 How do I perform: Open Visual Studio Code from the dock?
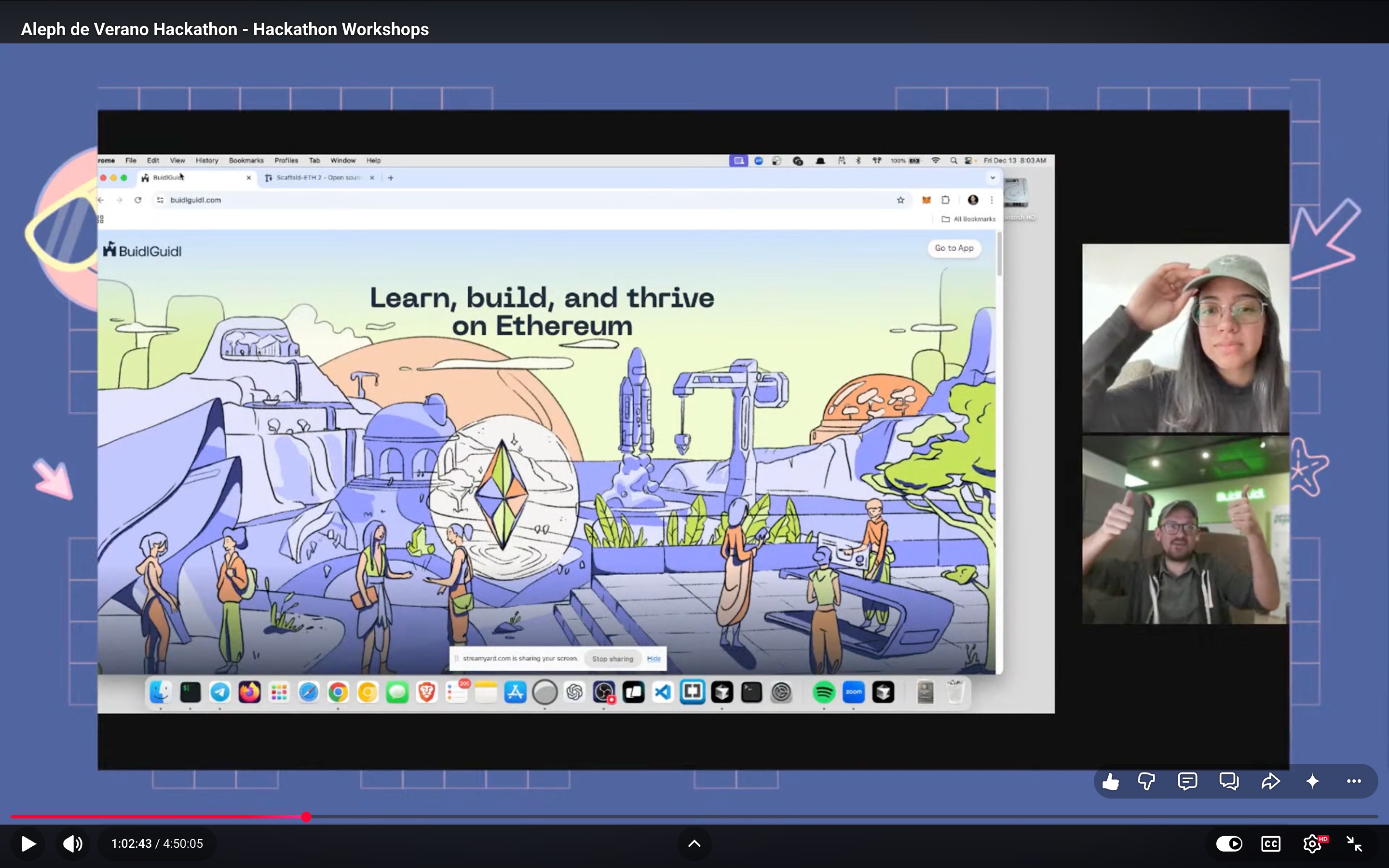(663, 692)
